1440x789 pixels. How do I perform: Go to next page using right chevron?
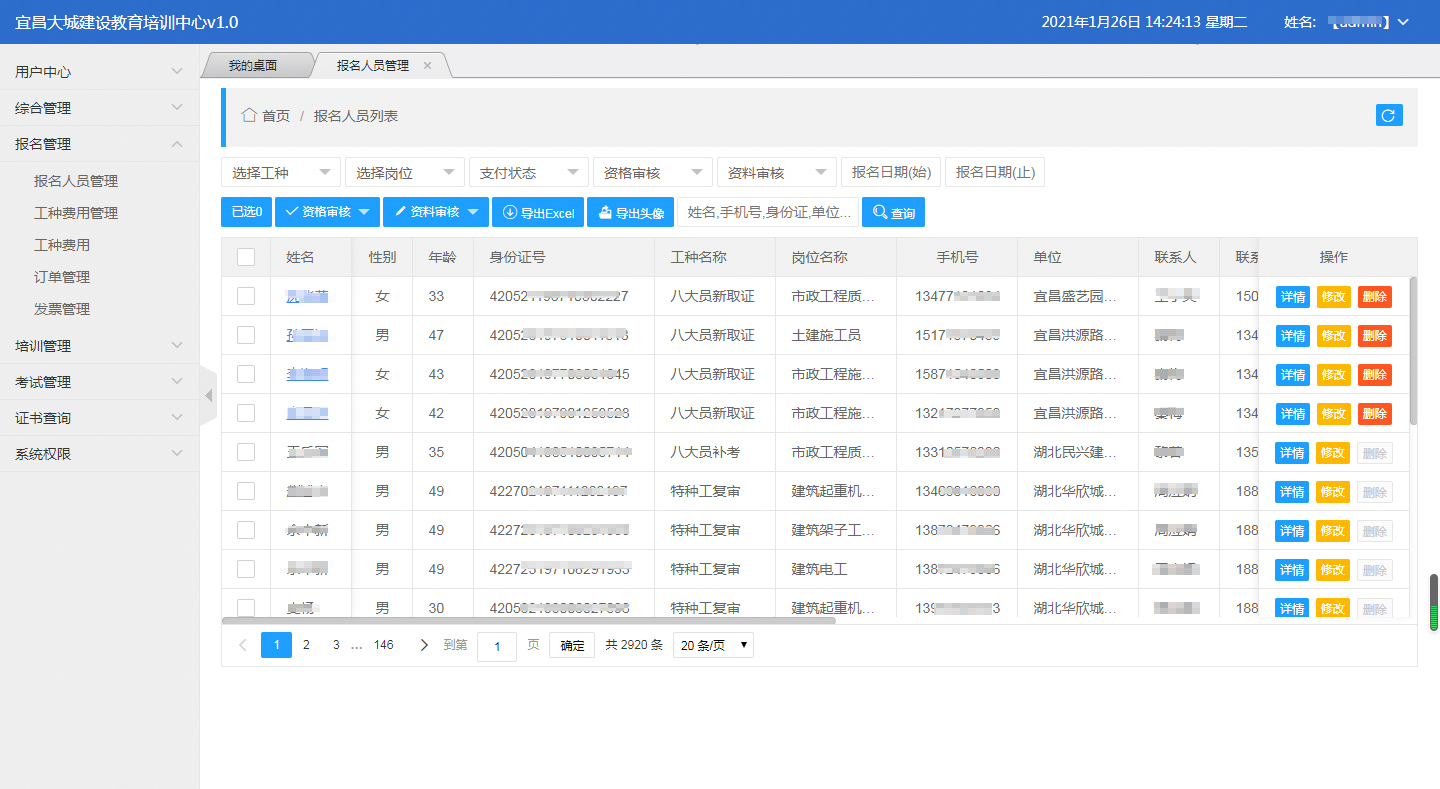pyautogui.click(x=424, y=645)
